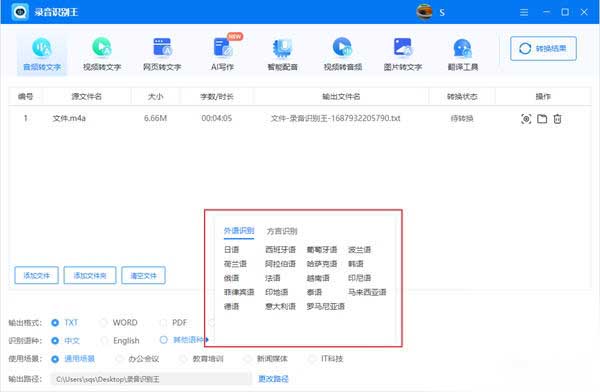
Task: Open the 智能配音 smart dubbing tool
Action: point(282,54)
